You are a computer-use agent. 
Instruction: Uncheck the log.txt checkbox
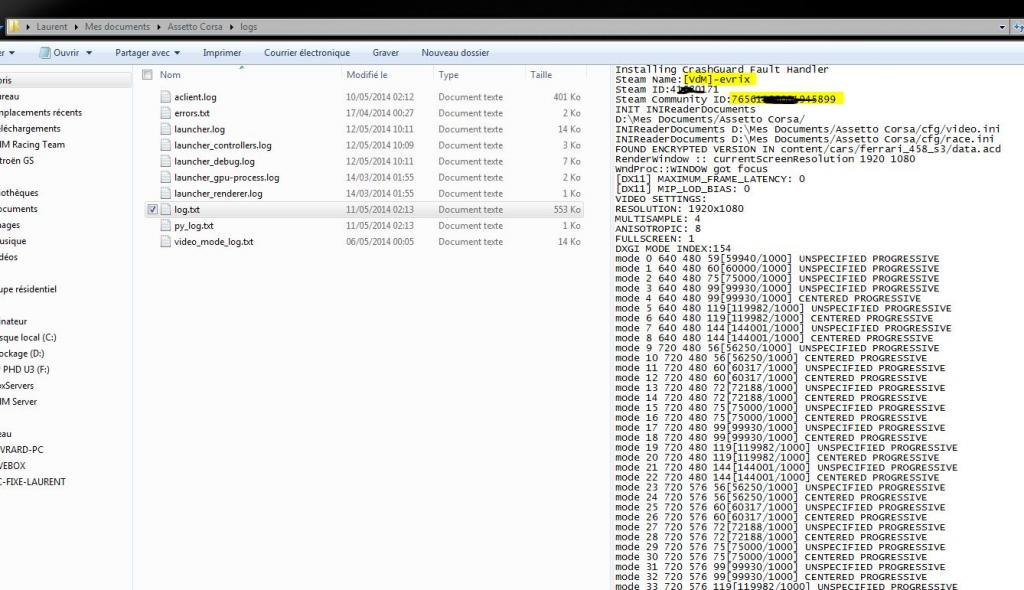click(x=152, y=209)
